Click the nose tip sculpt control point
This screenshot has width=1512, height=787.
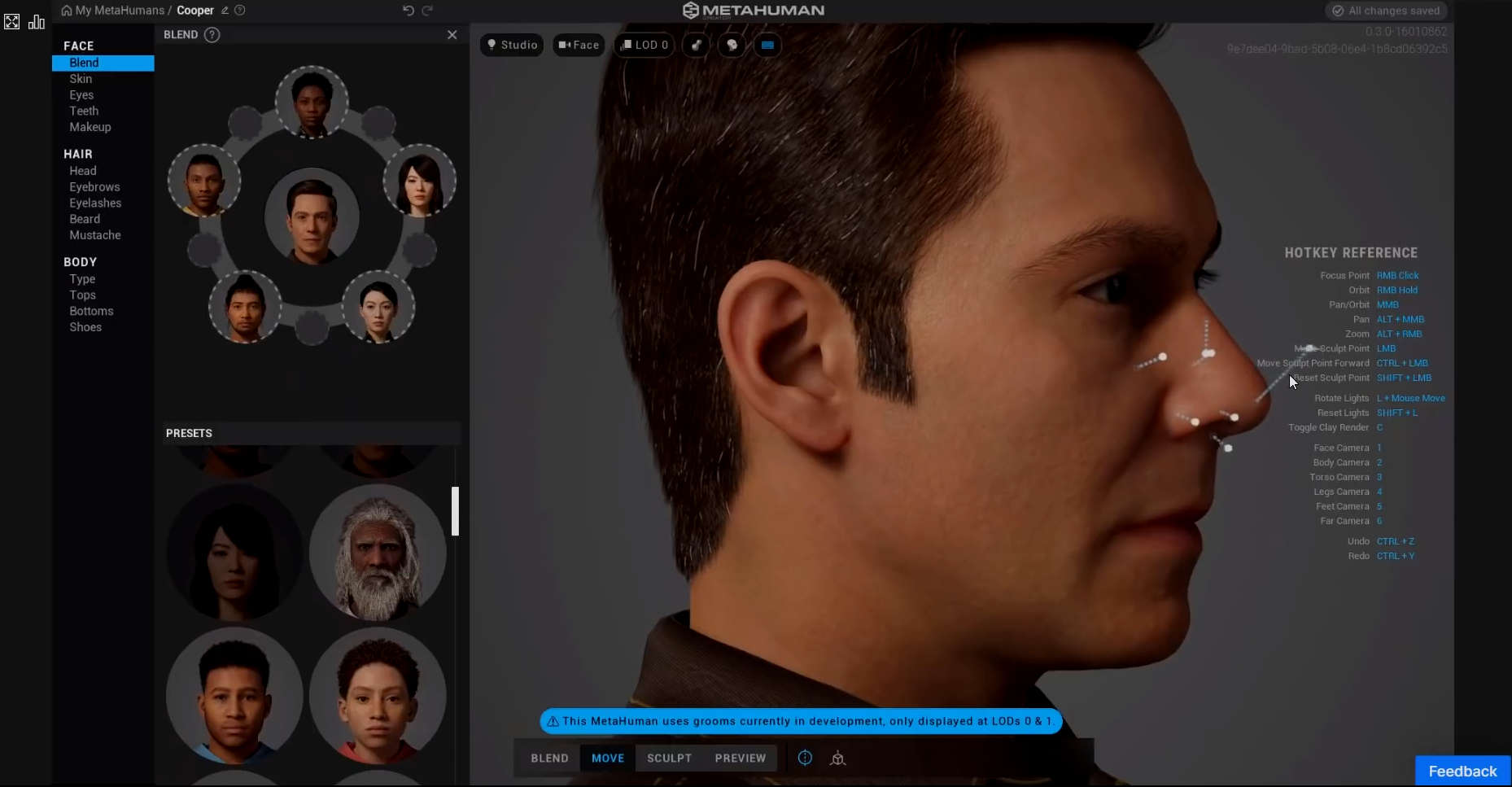(1309, 349)
